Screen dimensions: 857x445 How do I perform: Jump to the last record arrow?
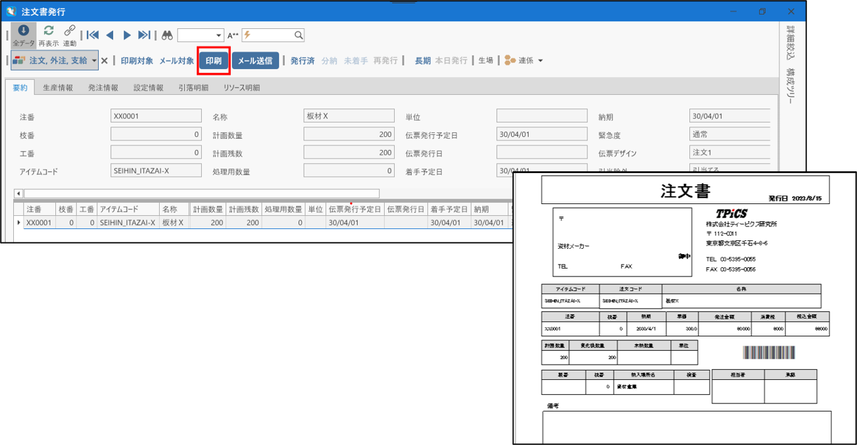point(144,35)
